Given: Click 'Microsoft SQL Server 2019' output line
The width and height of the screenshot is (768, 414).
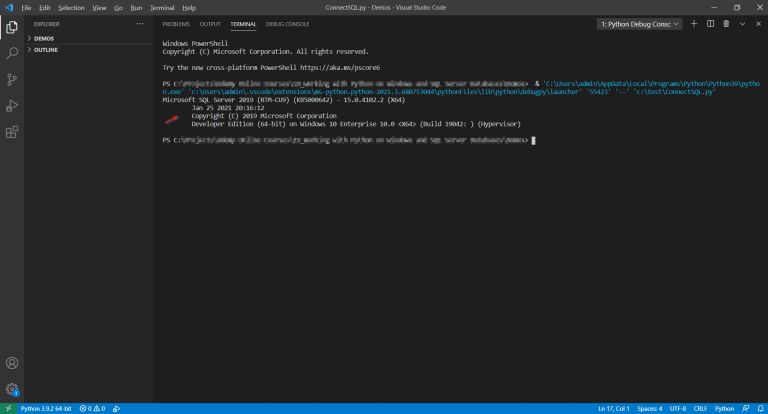Looking at the screenshot, I should [x=284, y=100].
